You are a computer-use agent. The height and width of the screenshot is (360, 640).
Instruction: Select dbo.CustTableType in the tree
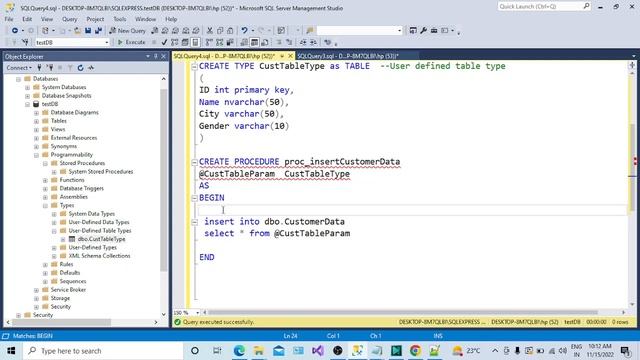coord(101,239)
